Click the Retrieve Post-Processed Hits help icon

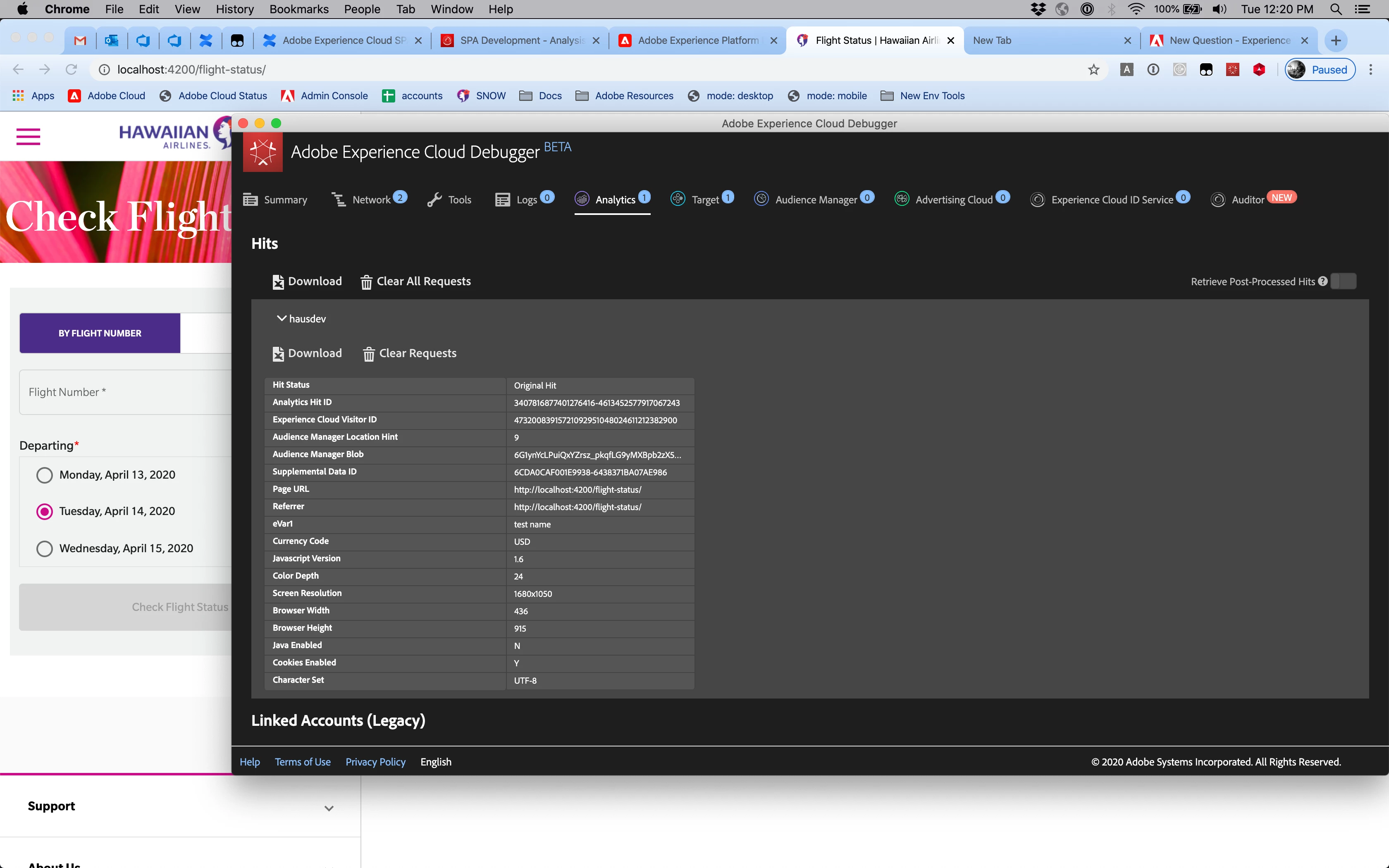pyautogui.click(x=1323, y=281)
